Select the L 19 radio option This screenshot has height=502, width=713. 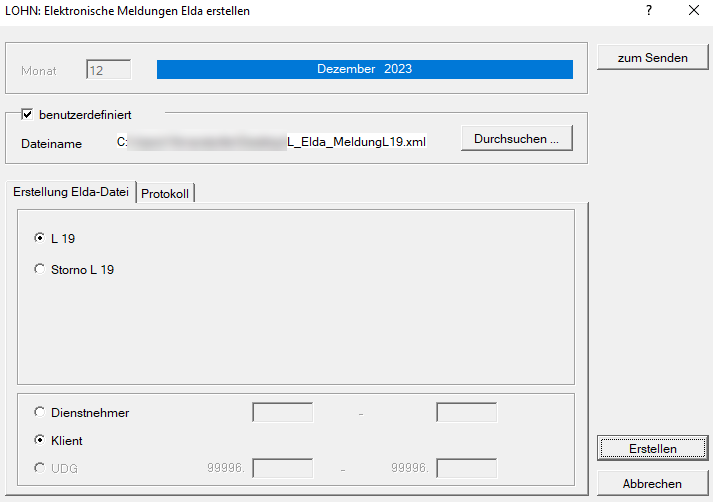point(40,239)
